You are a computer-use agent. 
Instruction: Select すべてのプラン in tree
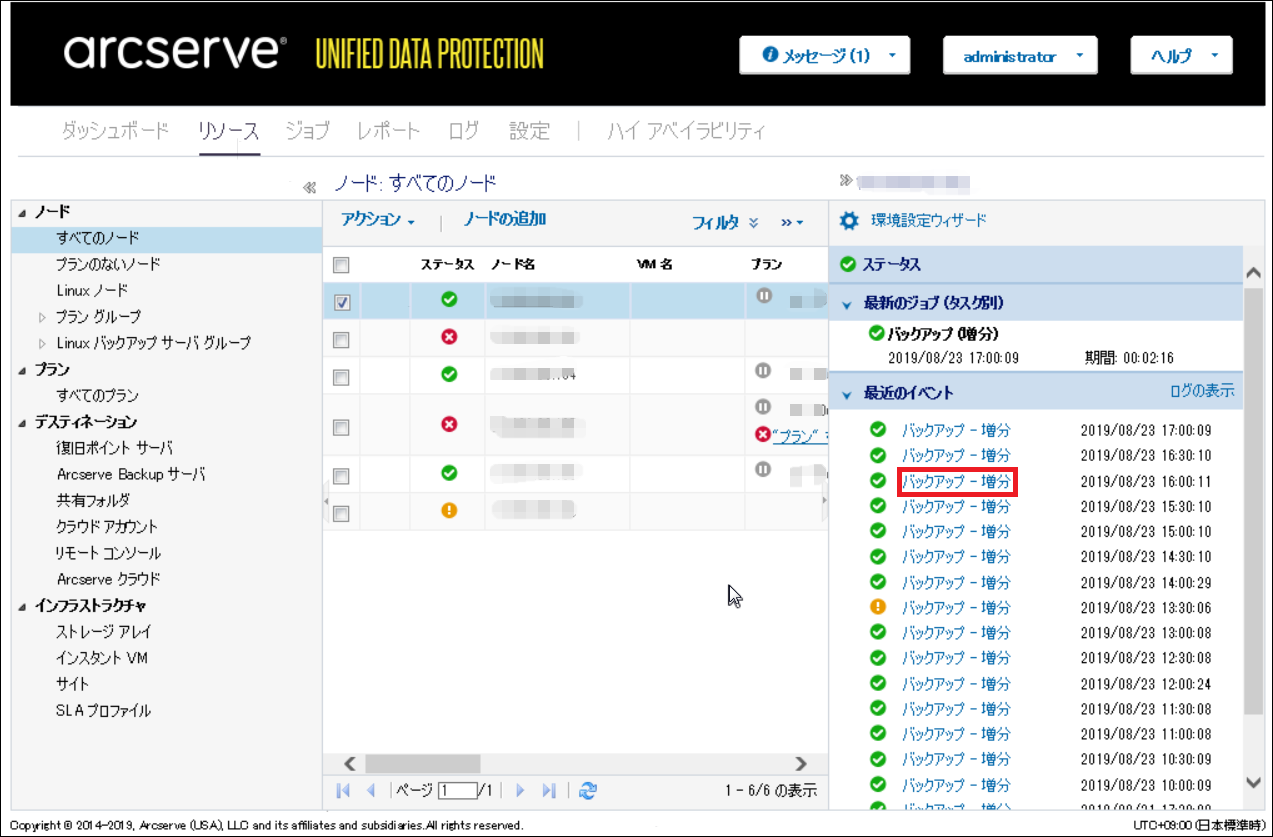point(97,396)
